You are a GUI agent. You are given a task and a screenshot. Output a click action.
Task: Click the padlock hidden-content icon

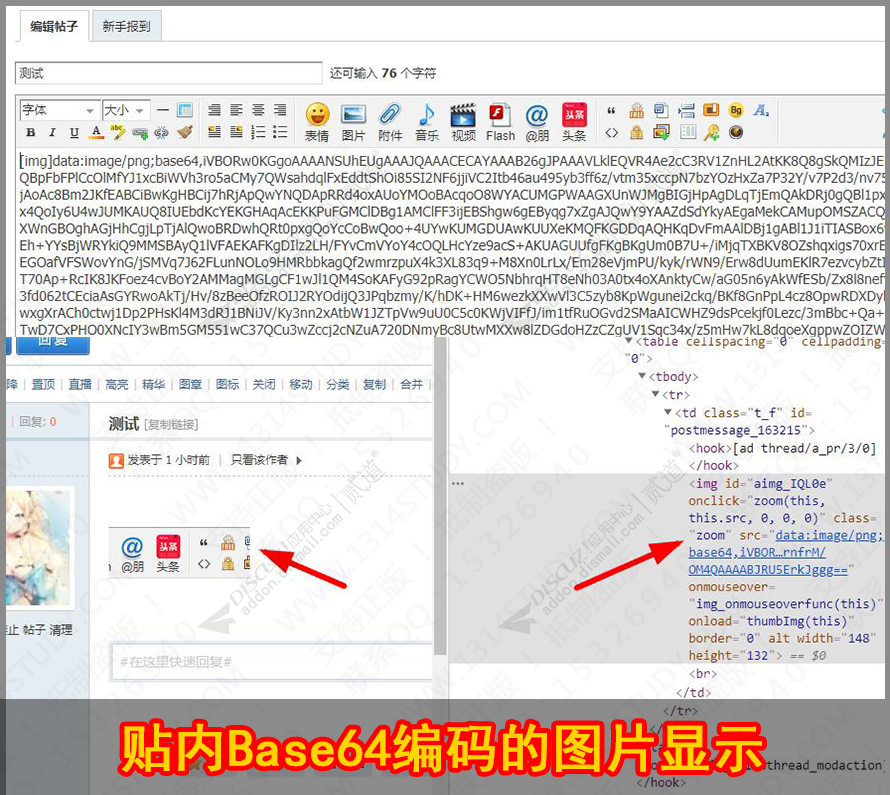coord(637,133)
